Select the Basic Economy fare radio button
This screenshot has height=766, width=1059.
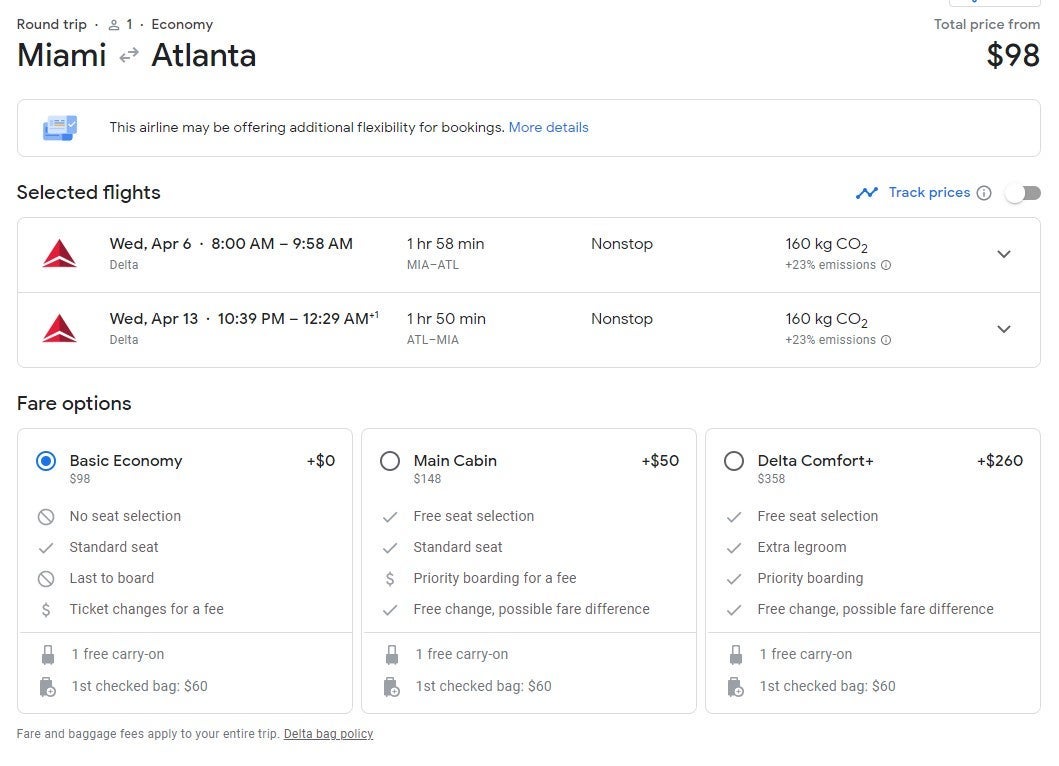point(46,461)
